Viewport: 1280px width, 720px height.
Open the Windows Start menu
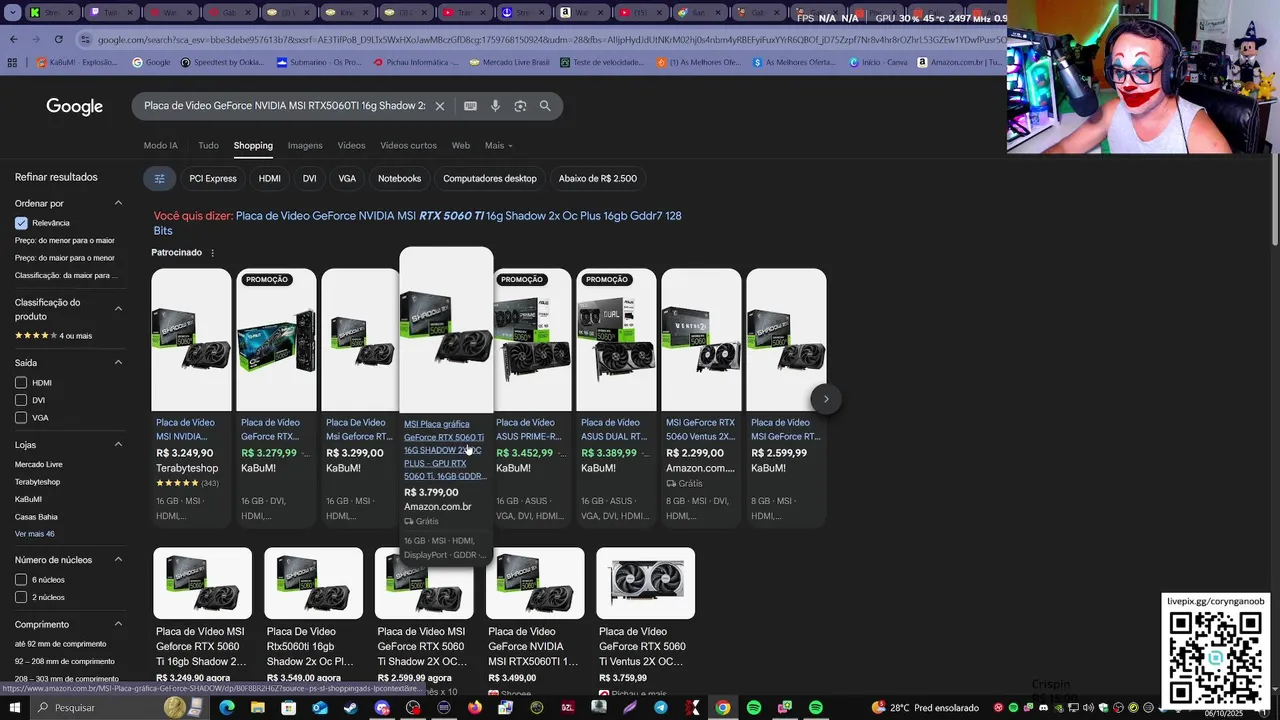[x=15, y=708]
